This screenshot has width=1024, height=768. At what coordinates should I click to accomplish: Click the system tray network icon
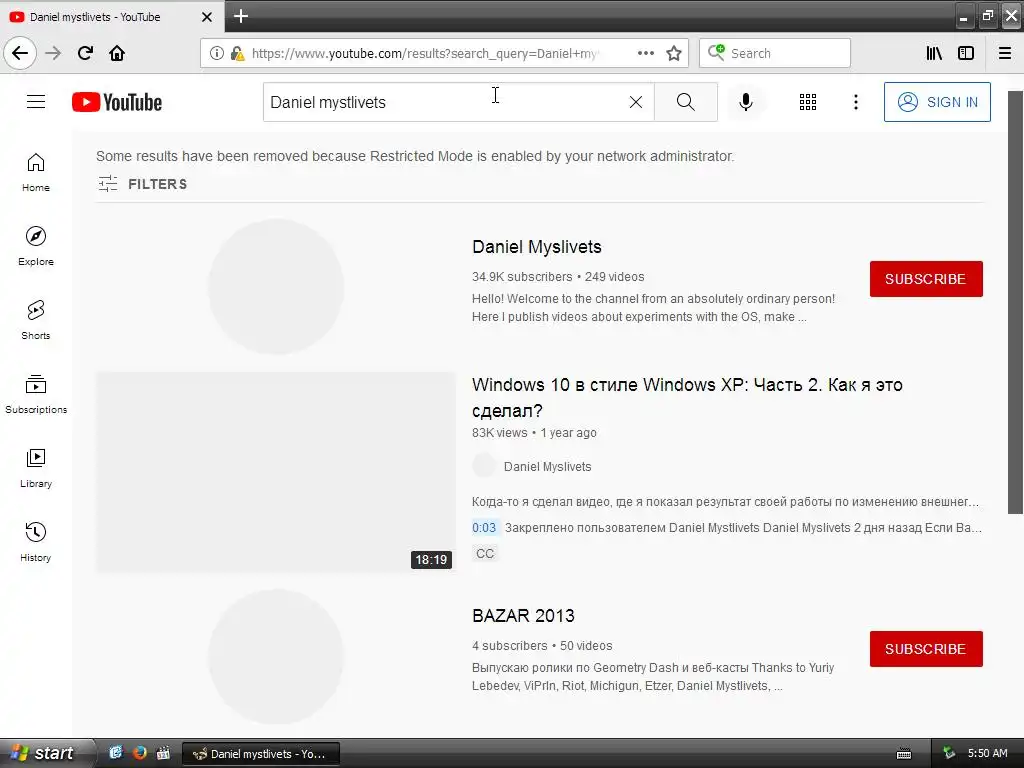tap(950, 753)
